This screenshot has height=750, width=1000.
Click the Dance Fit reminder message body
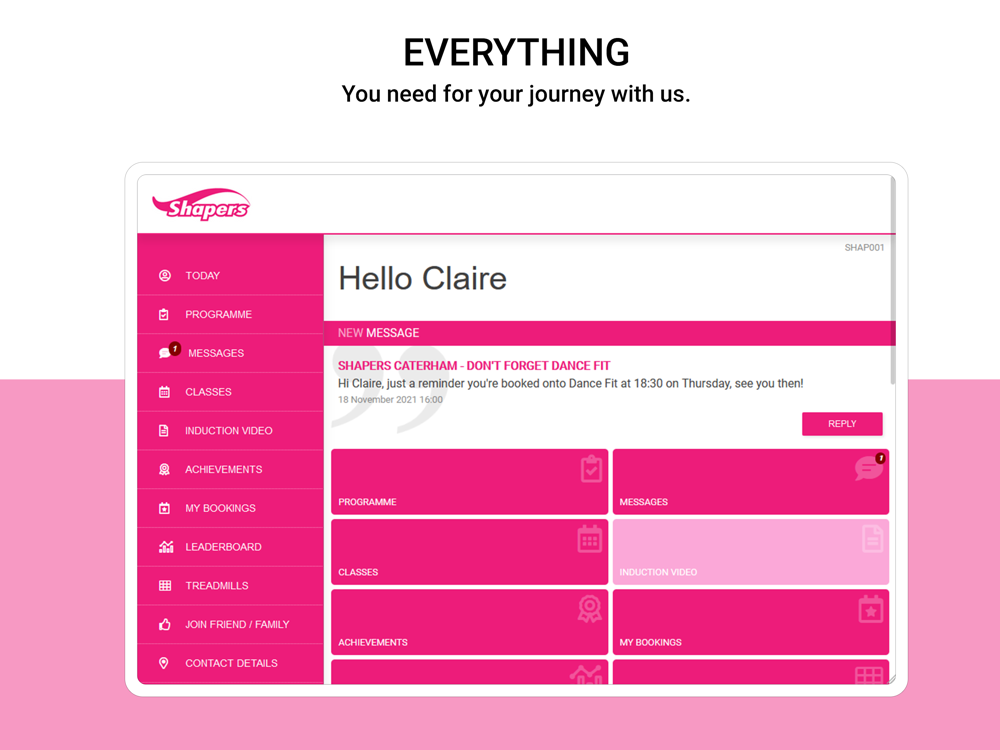(x=570, y=383)
